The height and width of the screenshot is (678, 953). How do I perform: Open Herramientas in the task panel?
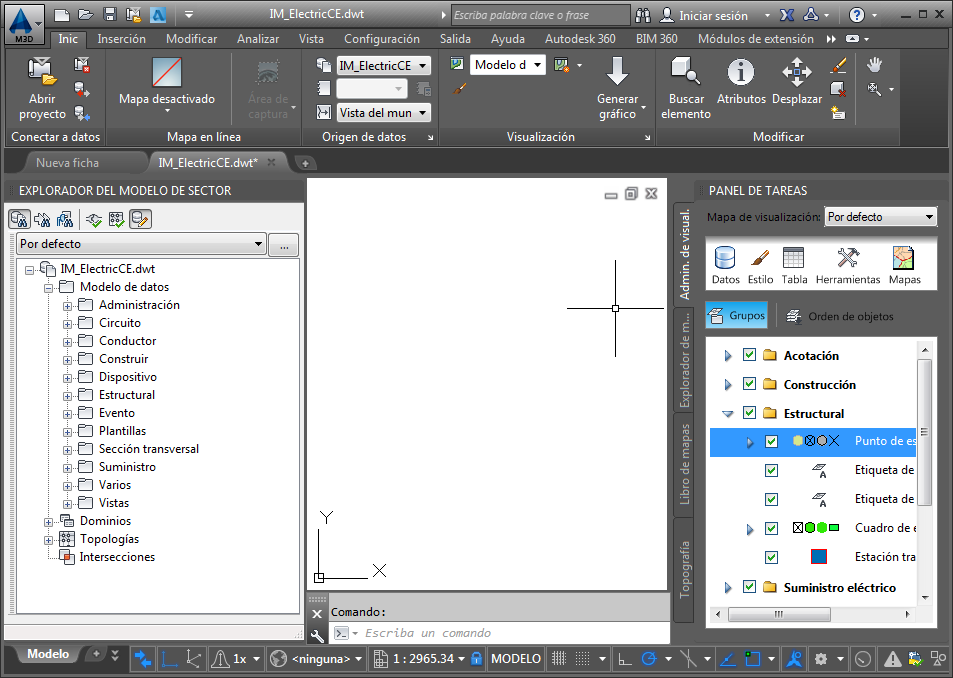pyautogui.click(x=848, y=265)
